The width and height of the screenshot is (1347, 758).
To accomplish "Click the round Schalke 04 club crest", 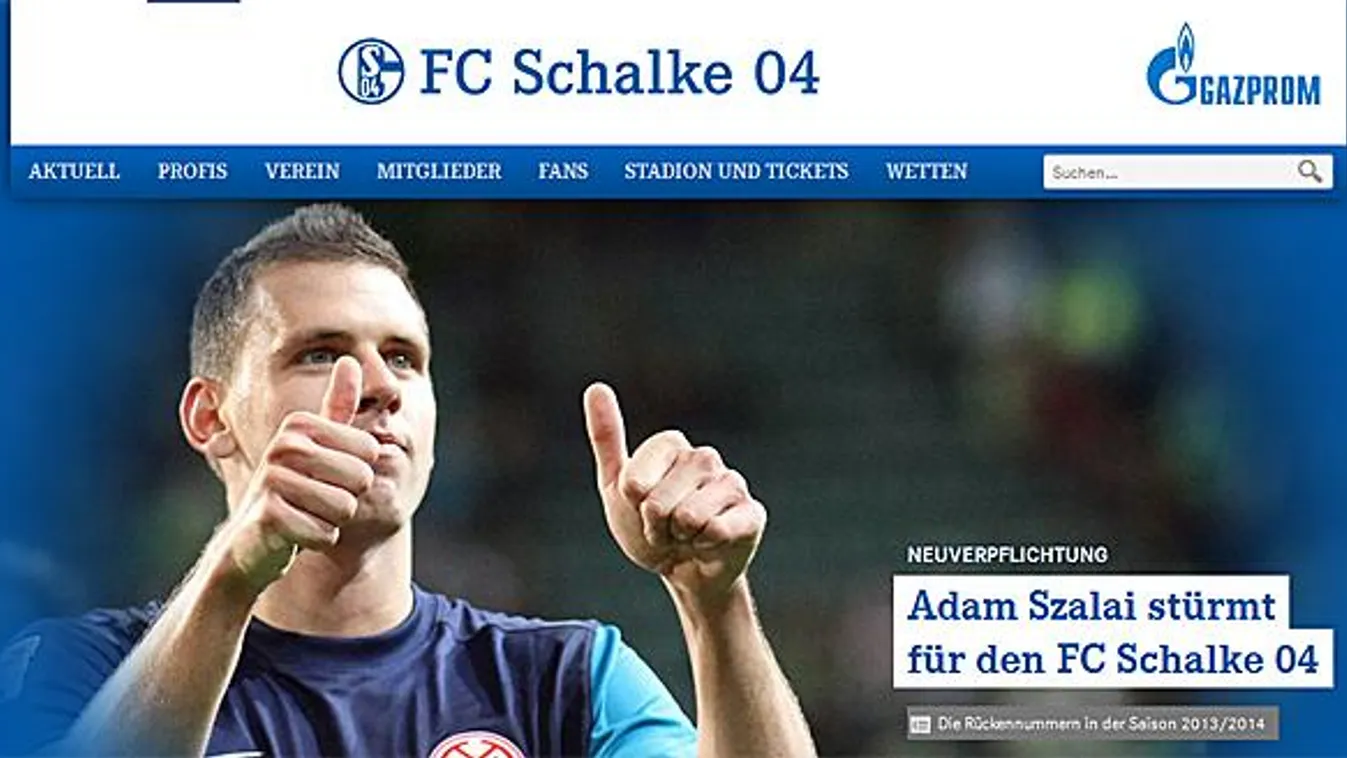I will click(371, 71).
